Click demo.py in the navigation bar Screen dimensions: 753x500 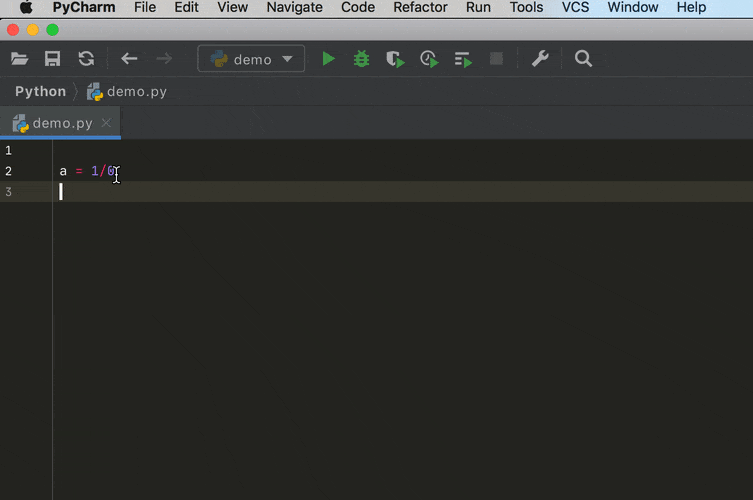click(x=136, y=92)
